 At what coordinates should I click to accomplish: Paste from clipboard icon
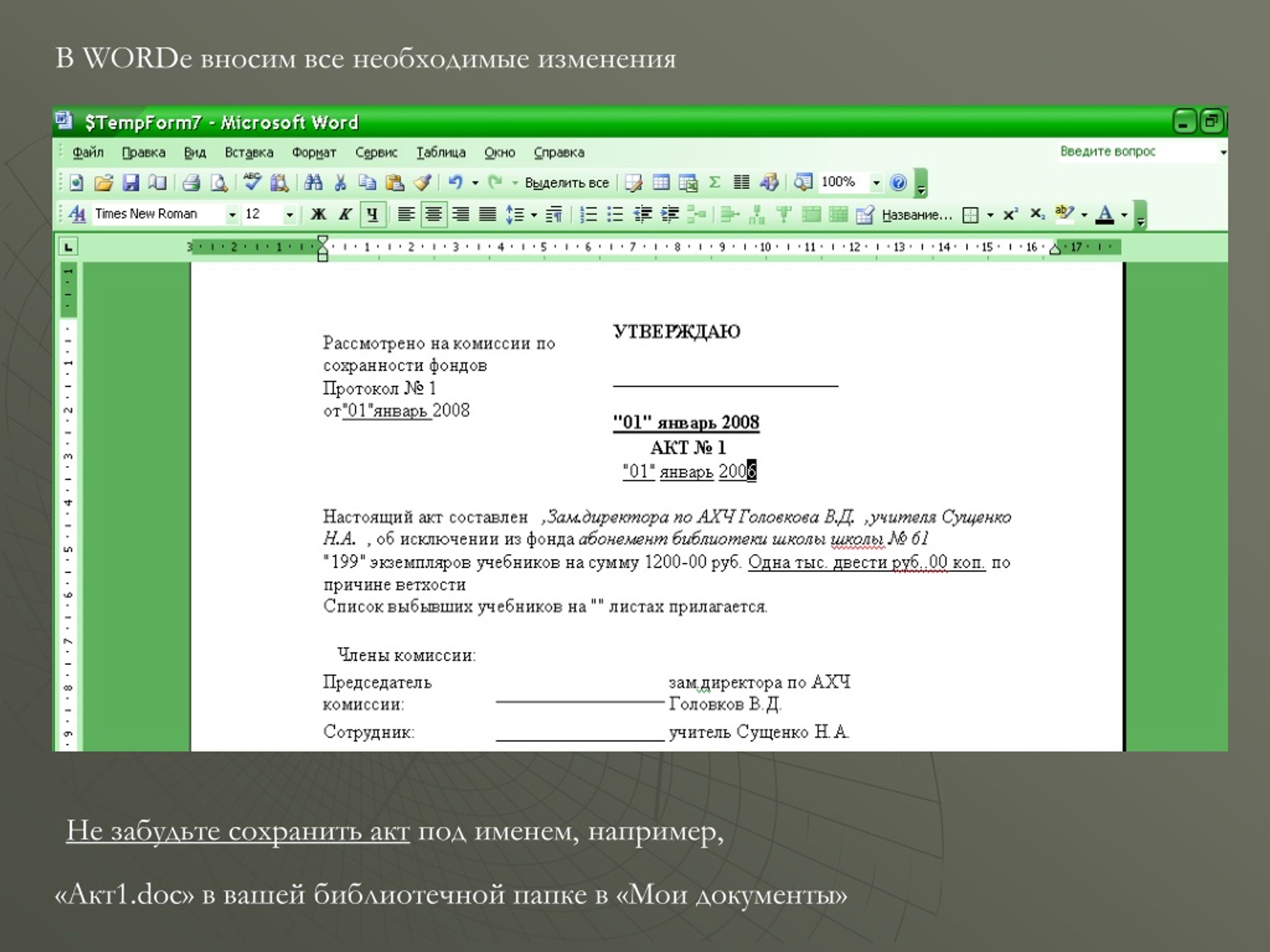(394, 182)
